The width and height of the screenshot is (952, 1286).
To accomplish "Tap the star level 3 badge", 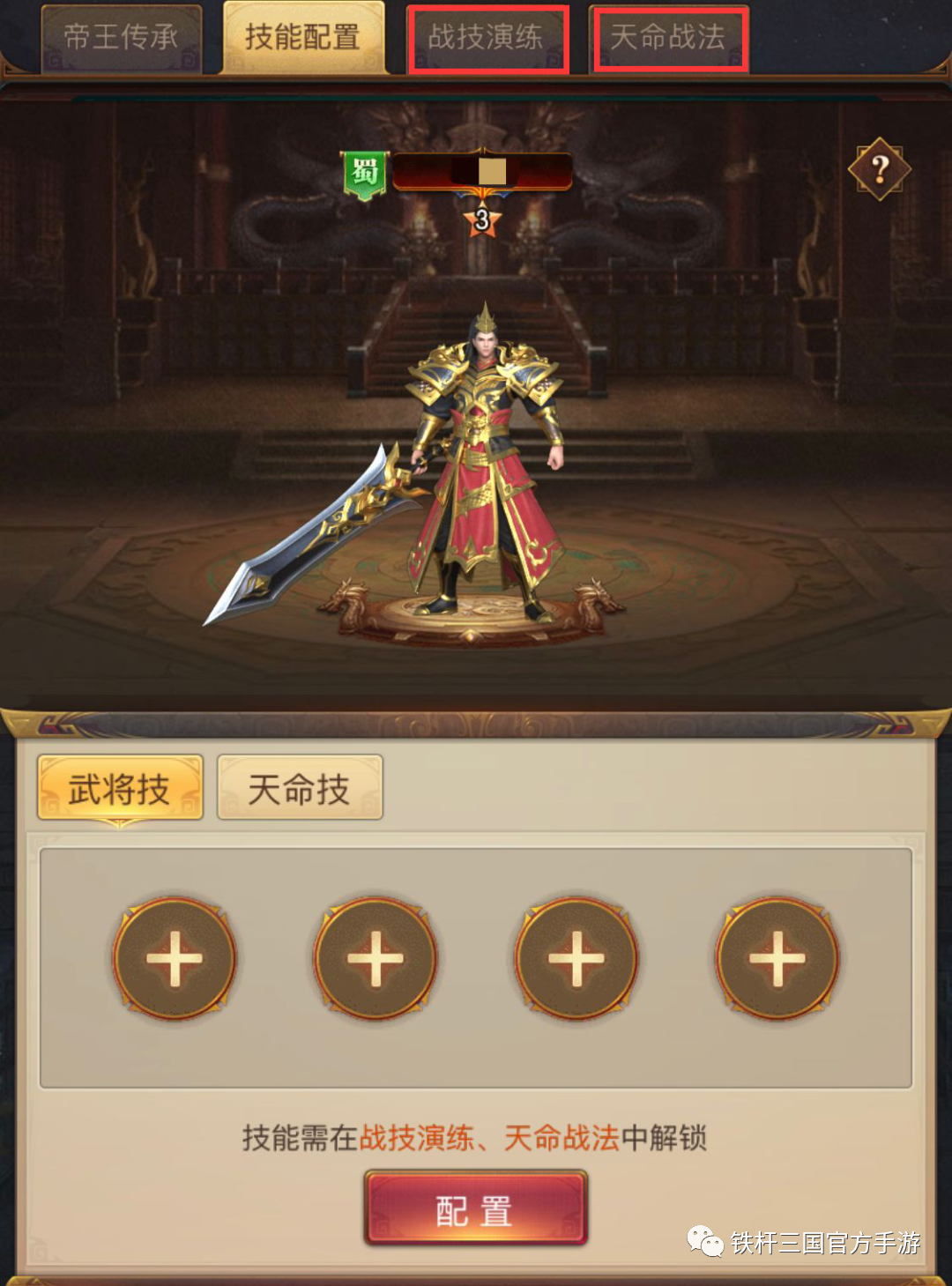I will coord(481,219).
